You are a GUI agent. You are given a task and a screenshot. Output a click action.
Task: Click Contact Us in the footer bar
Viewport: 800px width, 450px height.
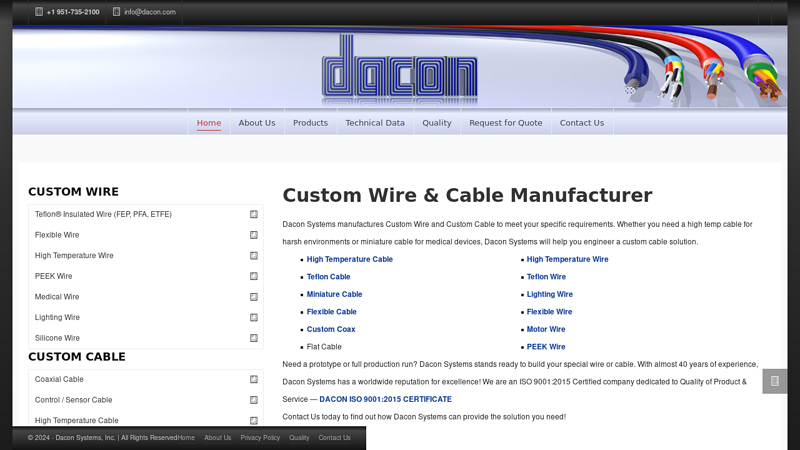334,438
